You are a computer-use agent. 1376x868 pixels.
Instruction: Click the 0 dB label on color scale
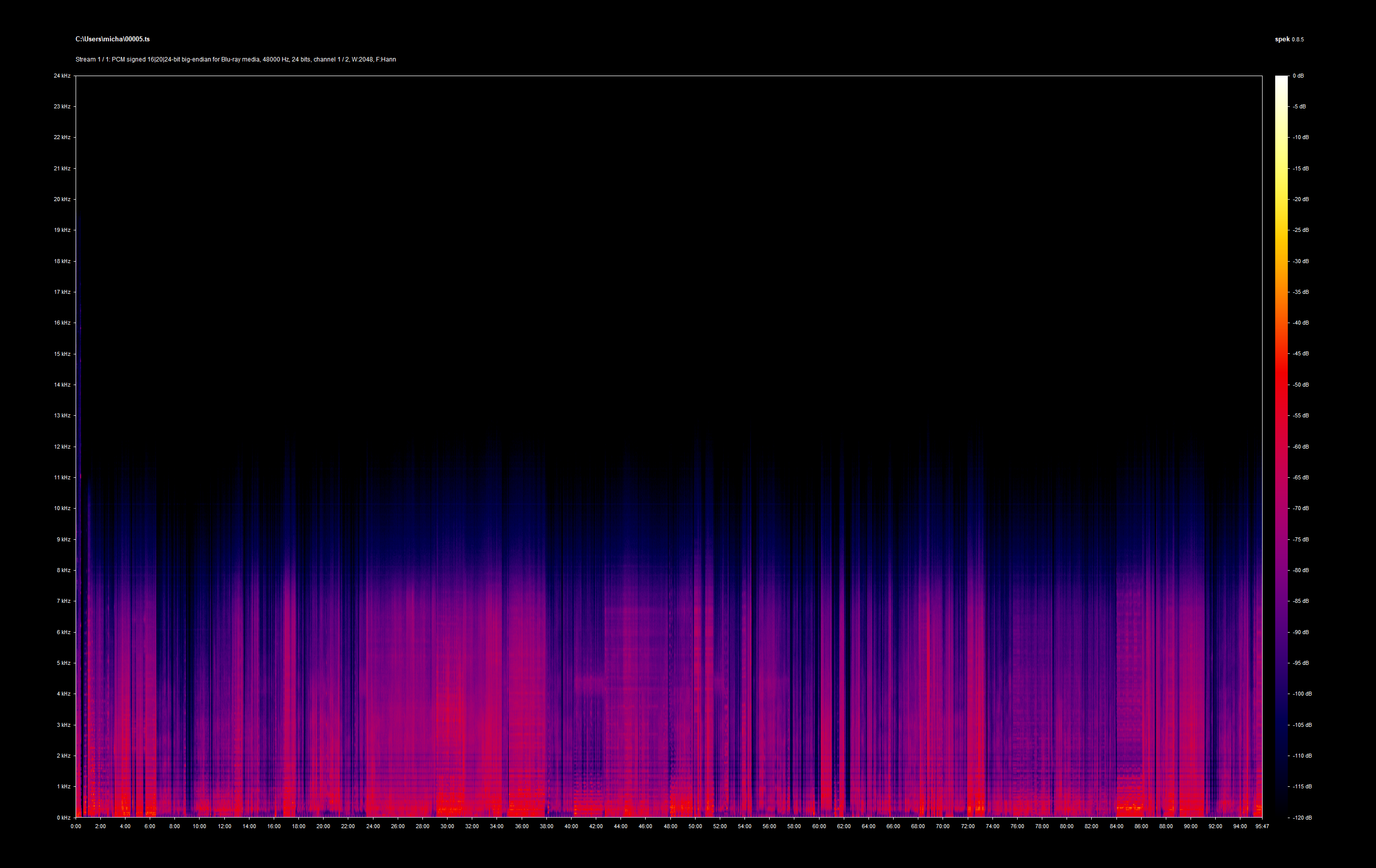click(x=1298, y=76)
